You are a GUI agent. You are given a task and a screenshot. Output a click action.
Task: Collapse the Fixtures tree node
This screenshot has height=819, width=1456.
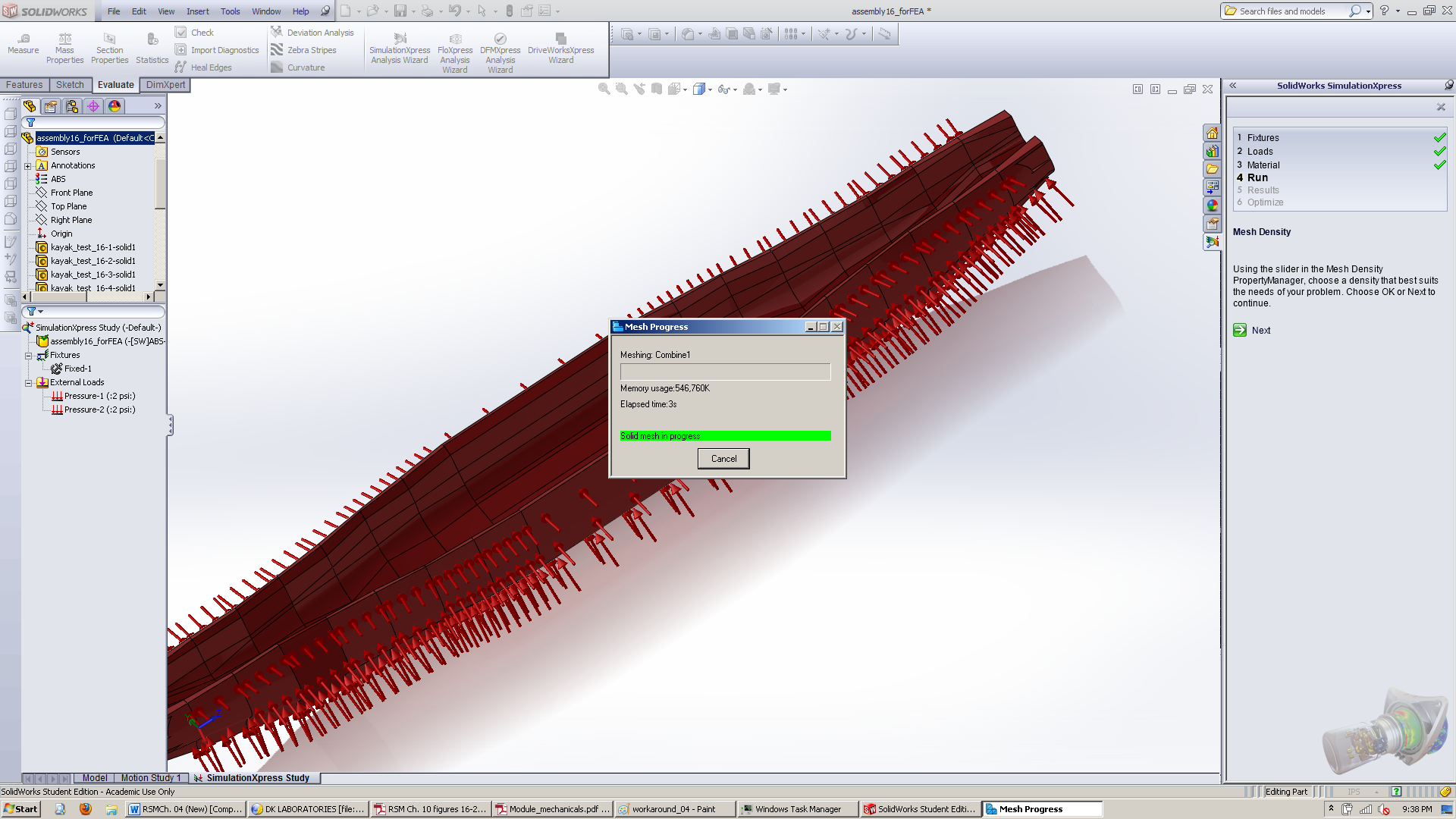29,356
